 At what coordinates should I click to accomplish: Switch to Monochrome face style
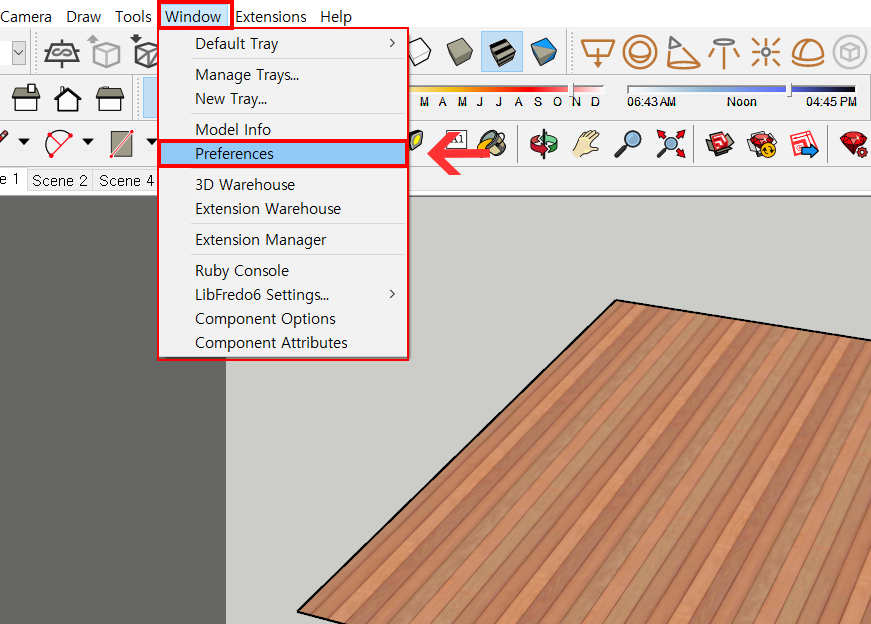[x=543, y=52]
